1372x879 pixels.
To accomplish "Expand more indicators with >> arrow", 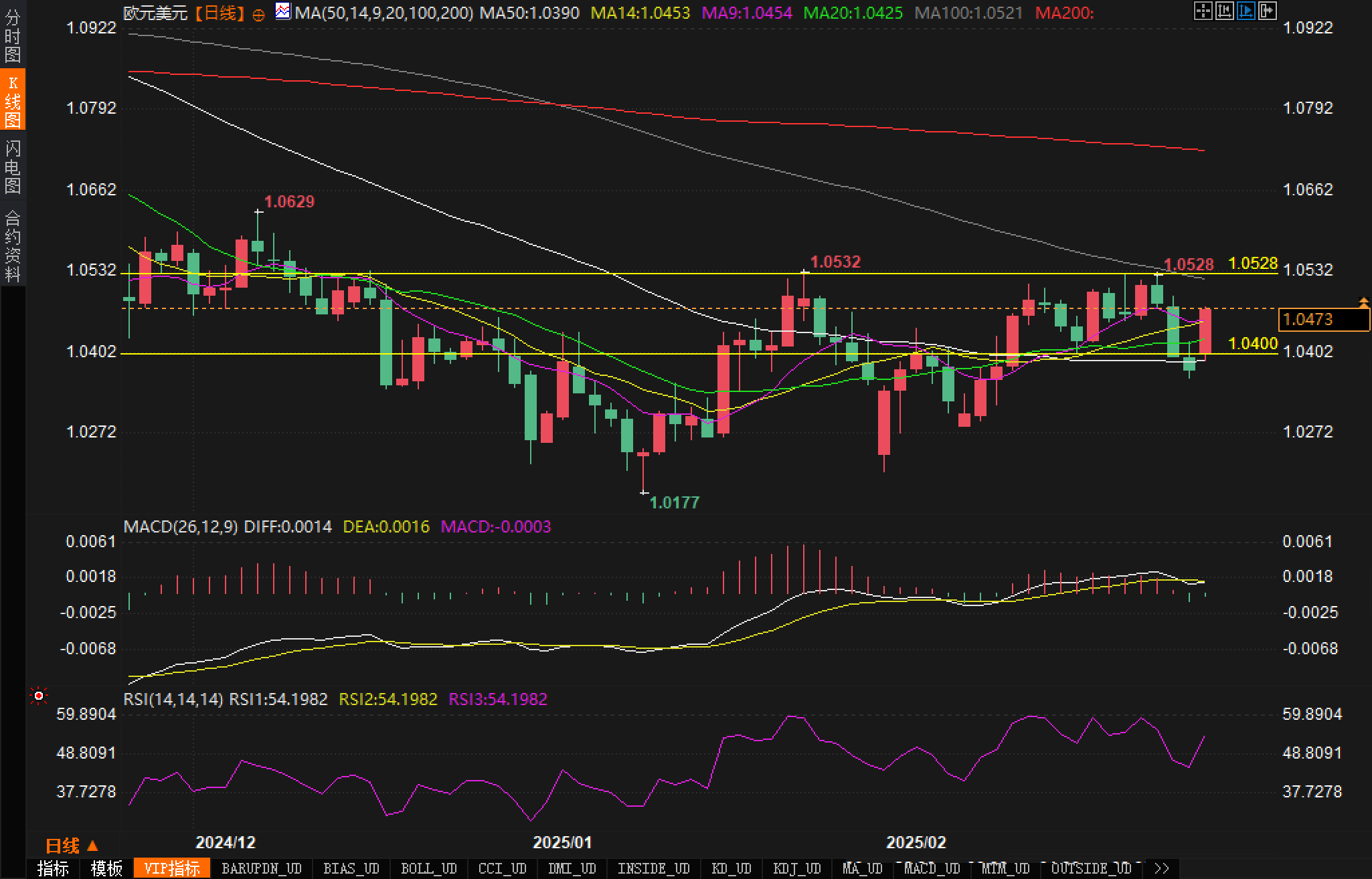I will coord(1161,868).
